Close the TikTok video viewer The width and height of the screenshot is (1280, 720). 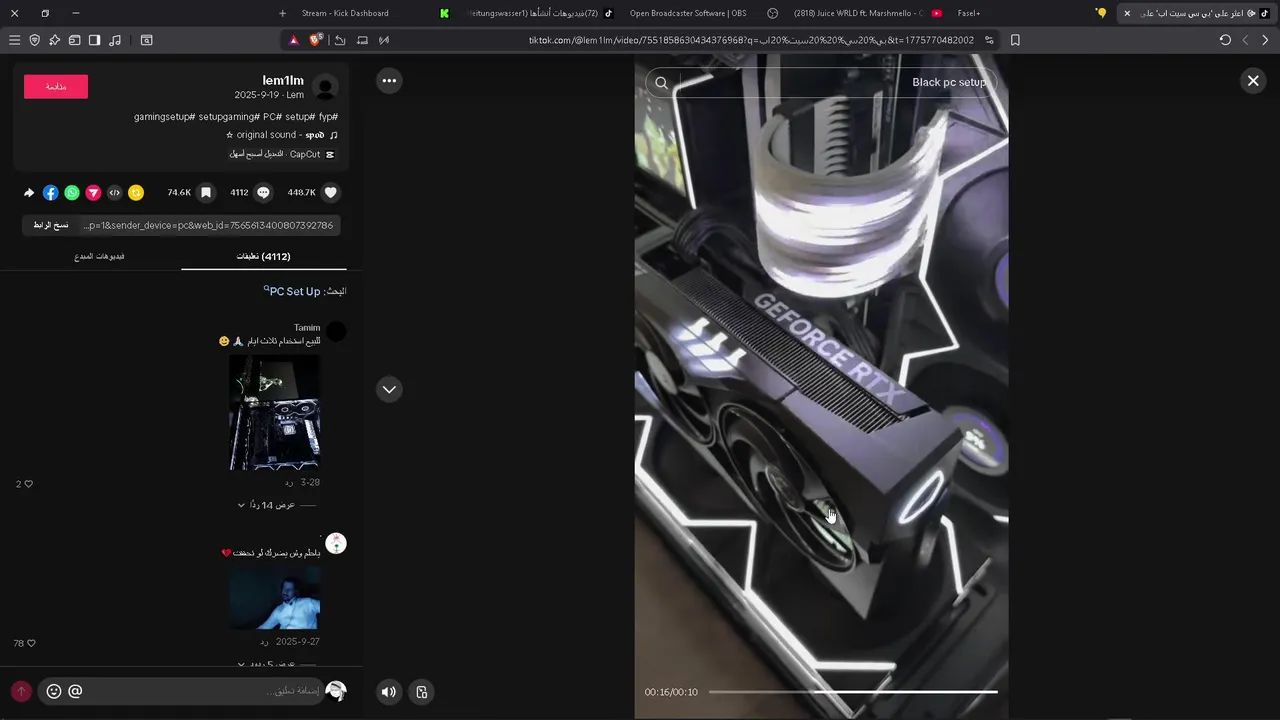click(x=1253, y=81)
